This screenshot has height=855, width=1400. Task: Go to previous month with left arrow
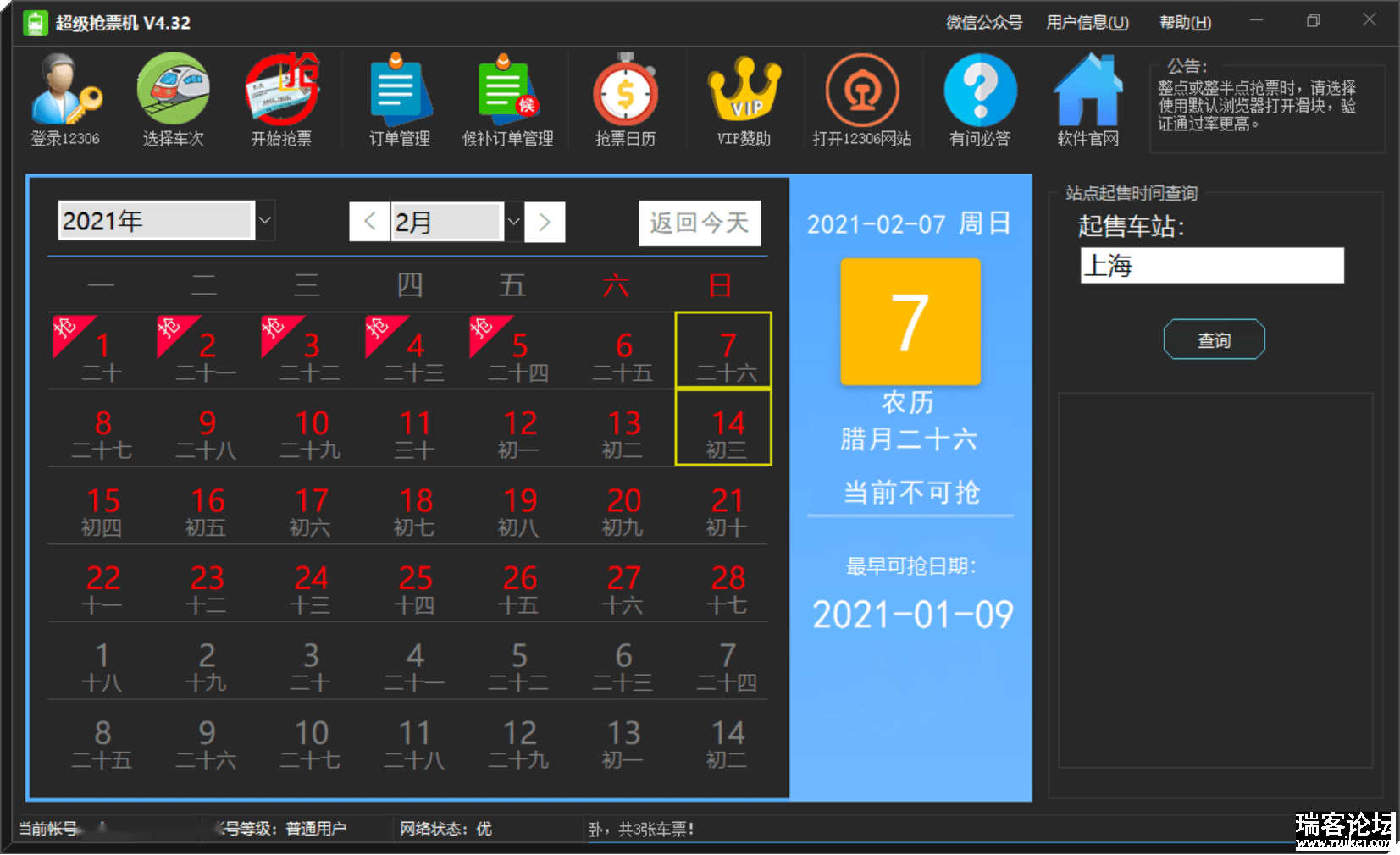369,222
